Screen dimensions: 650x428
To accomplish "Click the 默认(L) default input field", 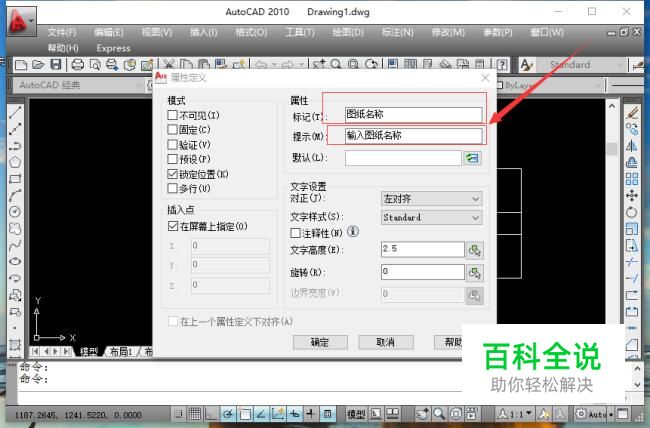I will (x=403, y=158).
